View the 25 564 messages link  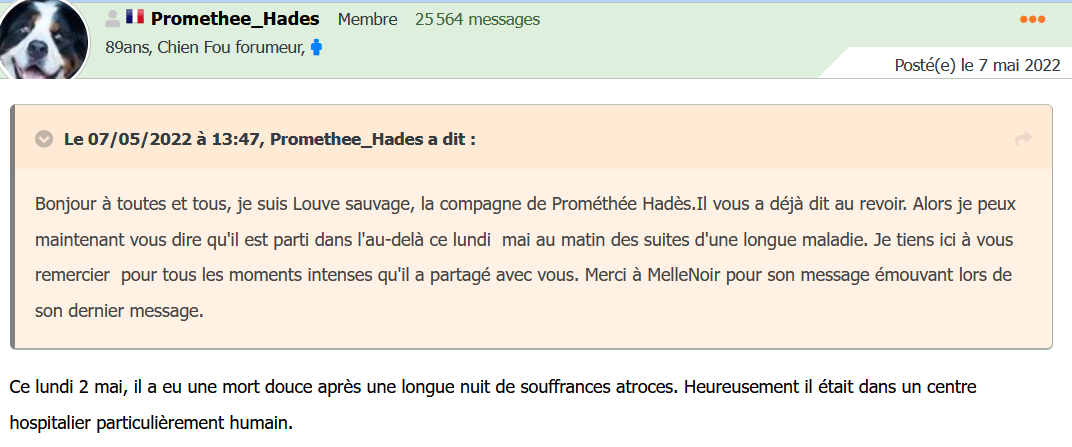pyautogui.click(x=477, y=20)
